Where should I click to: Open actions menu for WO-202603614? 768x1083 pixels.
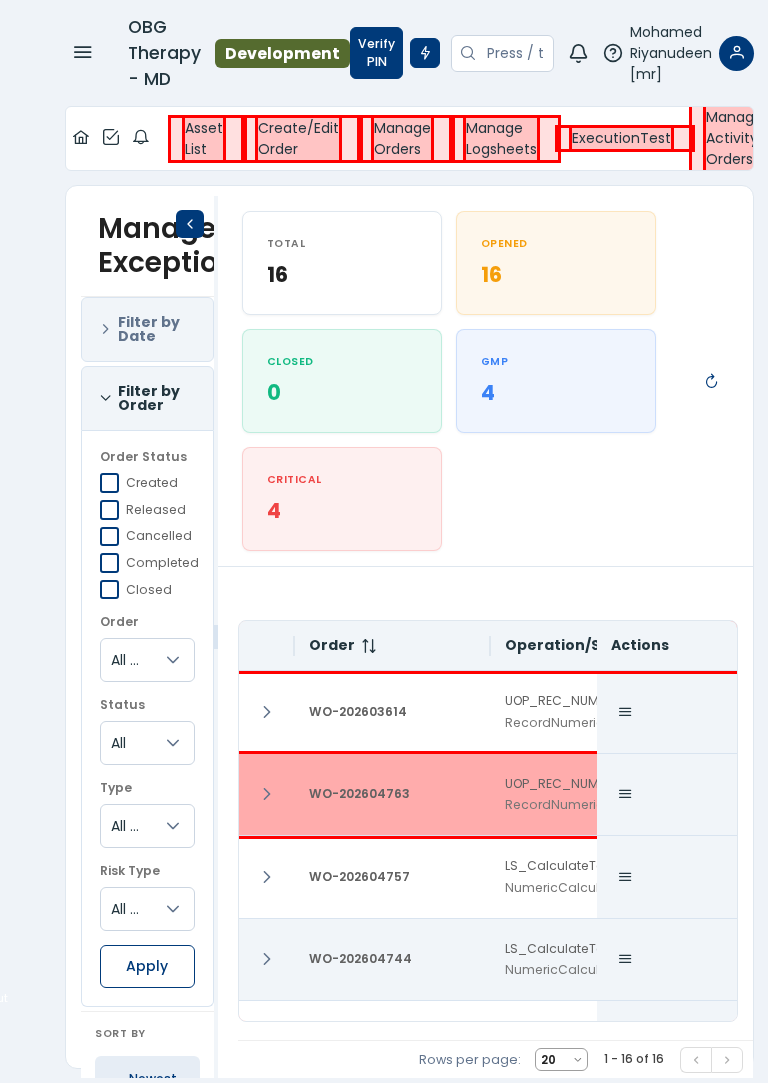click(x=625, y=712)
